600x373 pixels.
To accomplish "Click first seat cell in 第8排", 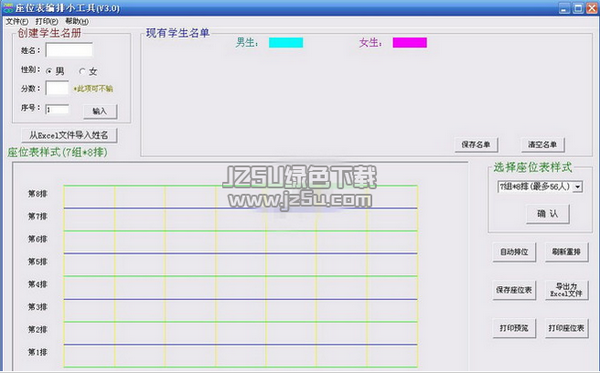I will coord(89,197).
